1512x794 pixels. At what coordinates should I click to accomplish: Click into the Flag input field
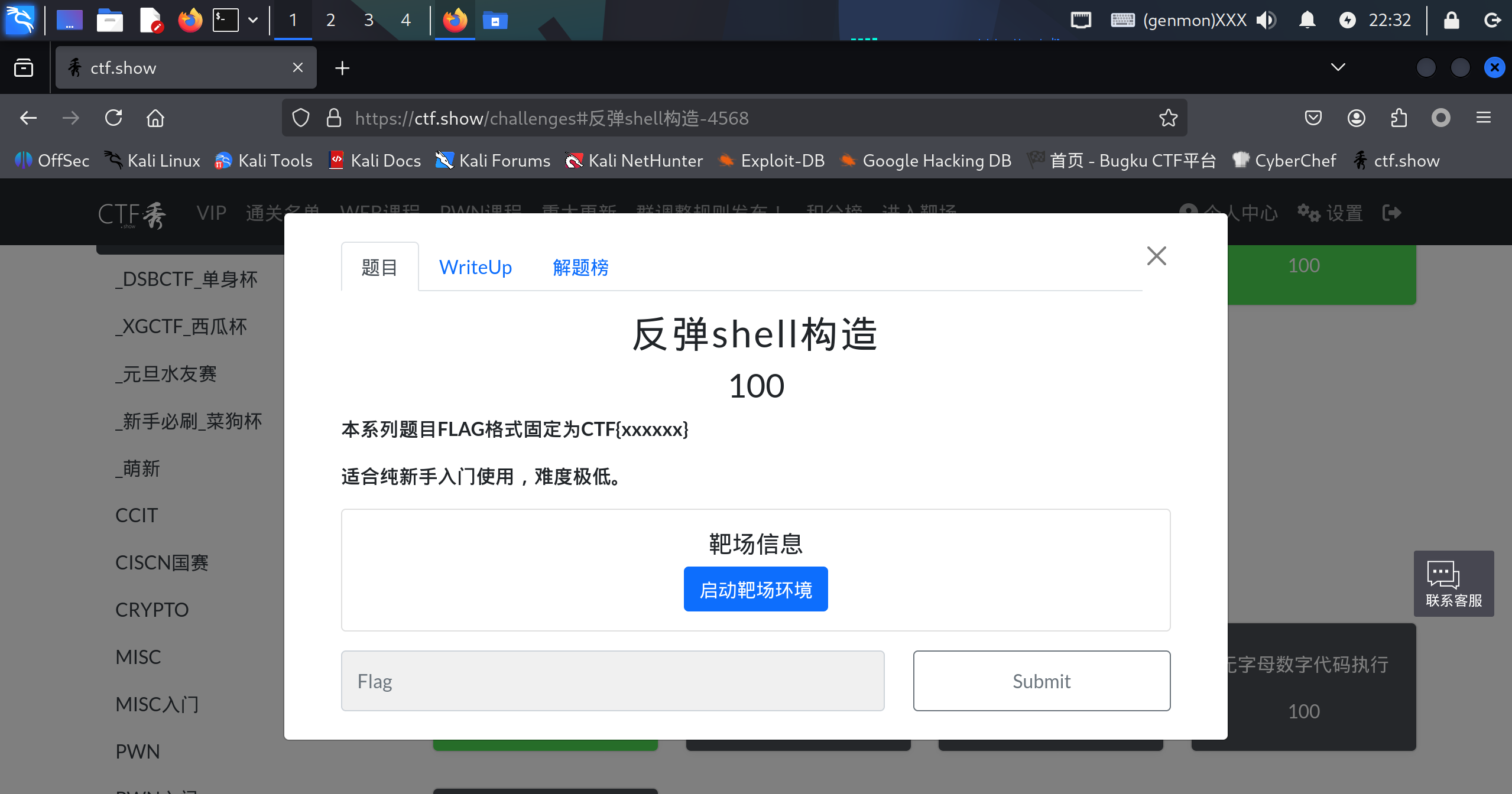tap(612, 681)
